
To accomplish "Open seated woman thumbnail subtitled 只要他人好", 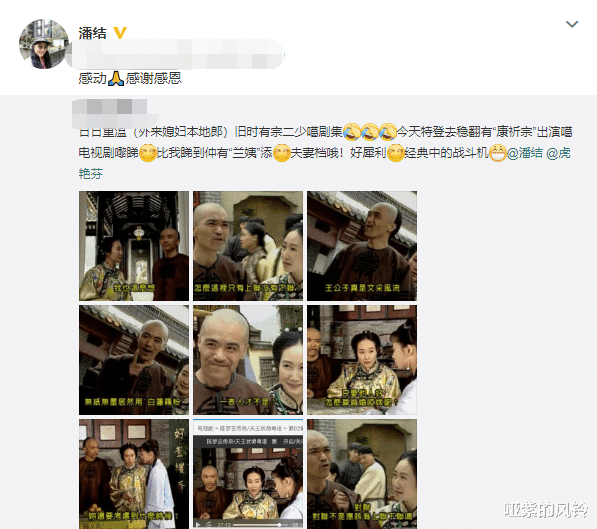I will point(362,360).
